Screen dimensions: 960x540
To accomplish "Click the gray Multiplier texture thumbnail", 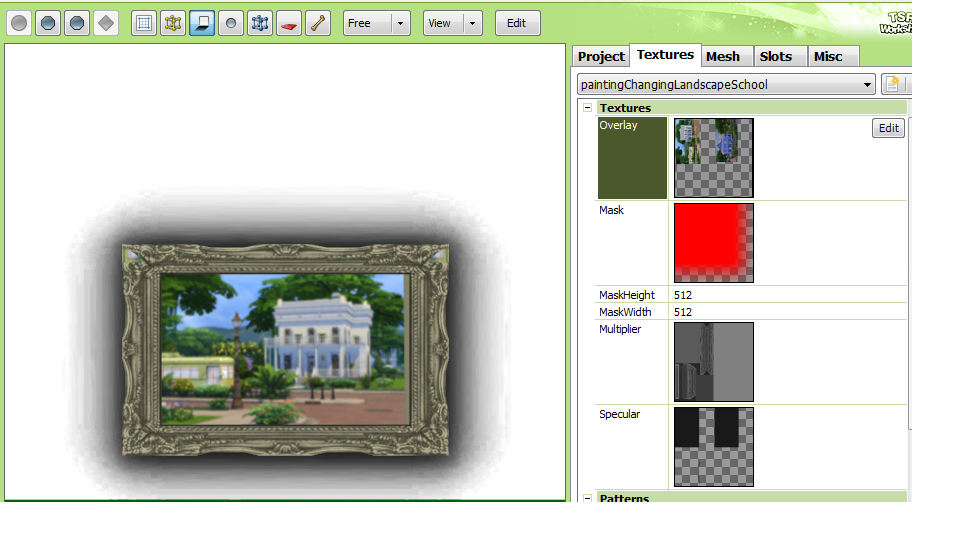I will point(714,362).
